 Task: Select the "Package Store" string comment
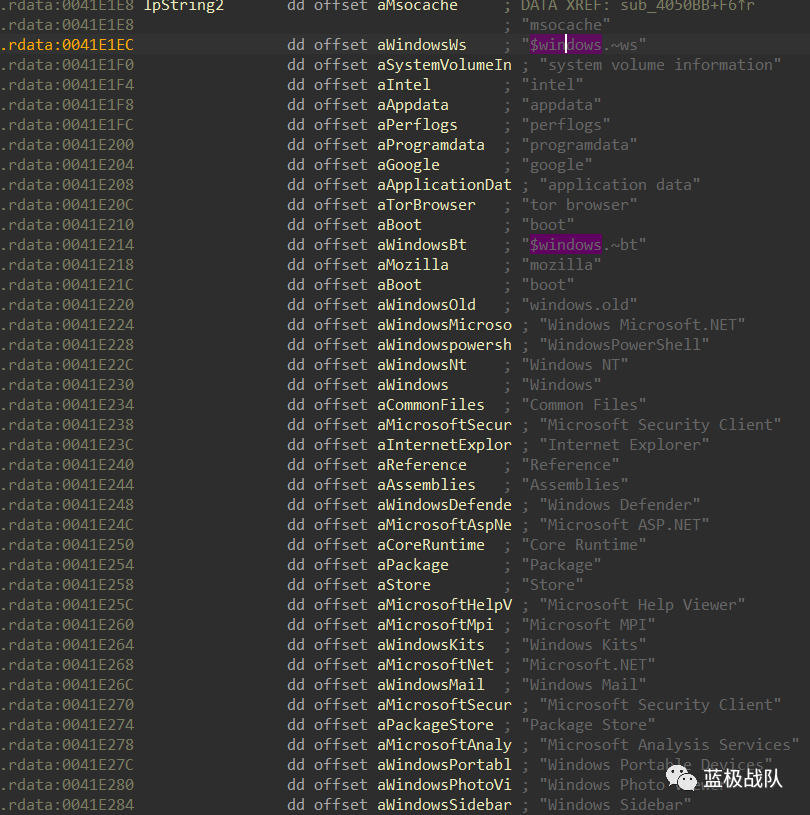click(588, 725)
